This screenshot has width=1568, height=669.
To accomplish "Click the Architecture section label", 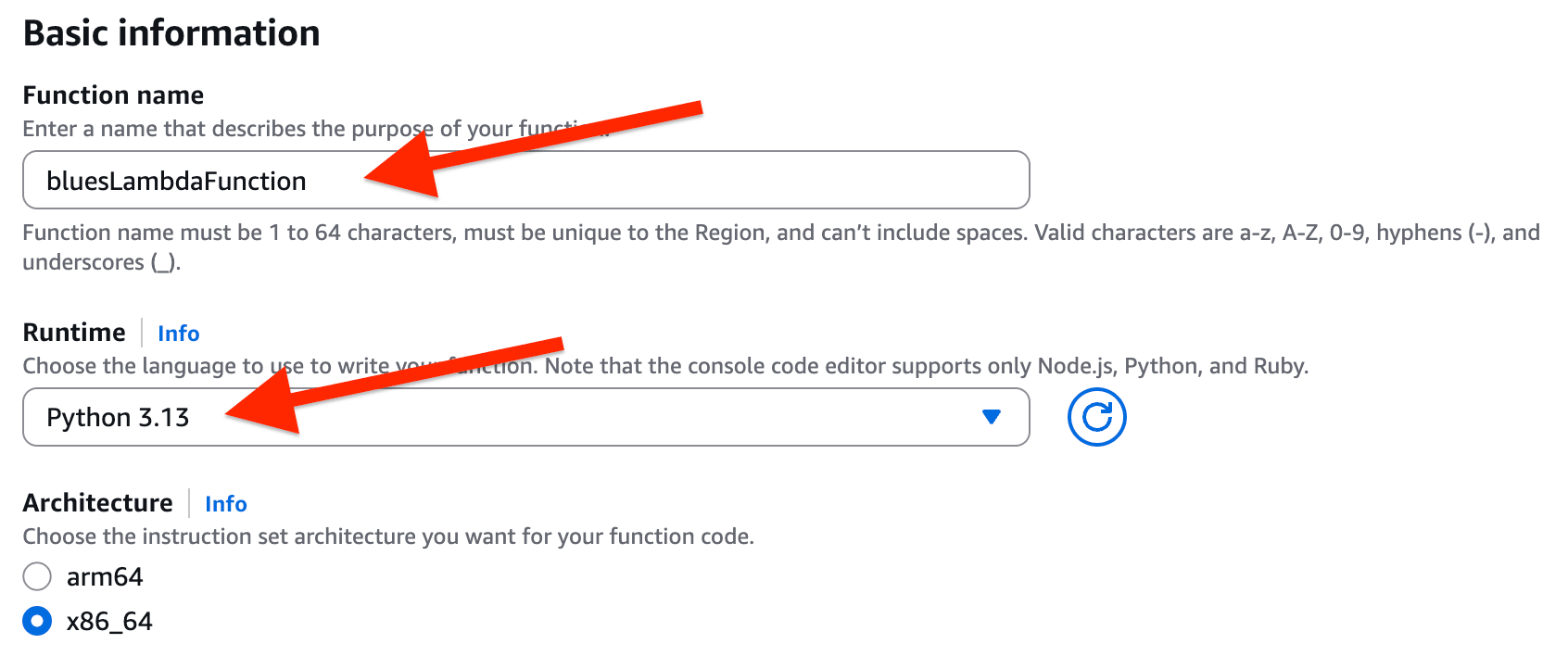I will point(97,503).
